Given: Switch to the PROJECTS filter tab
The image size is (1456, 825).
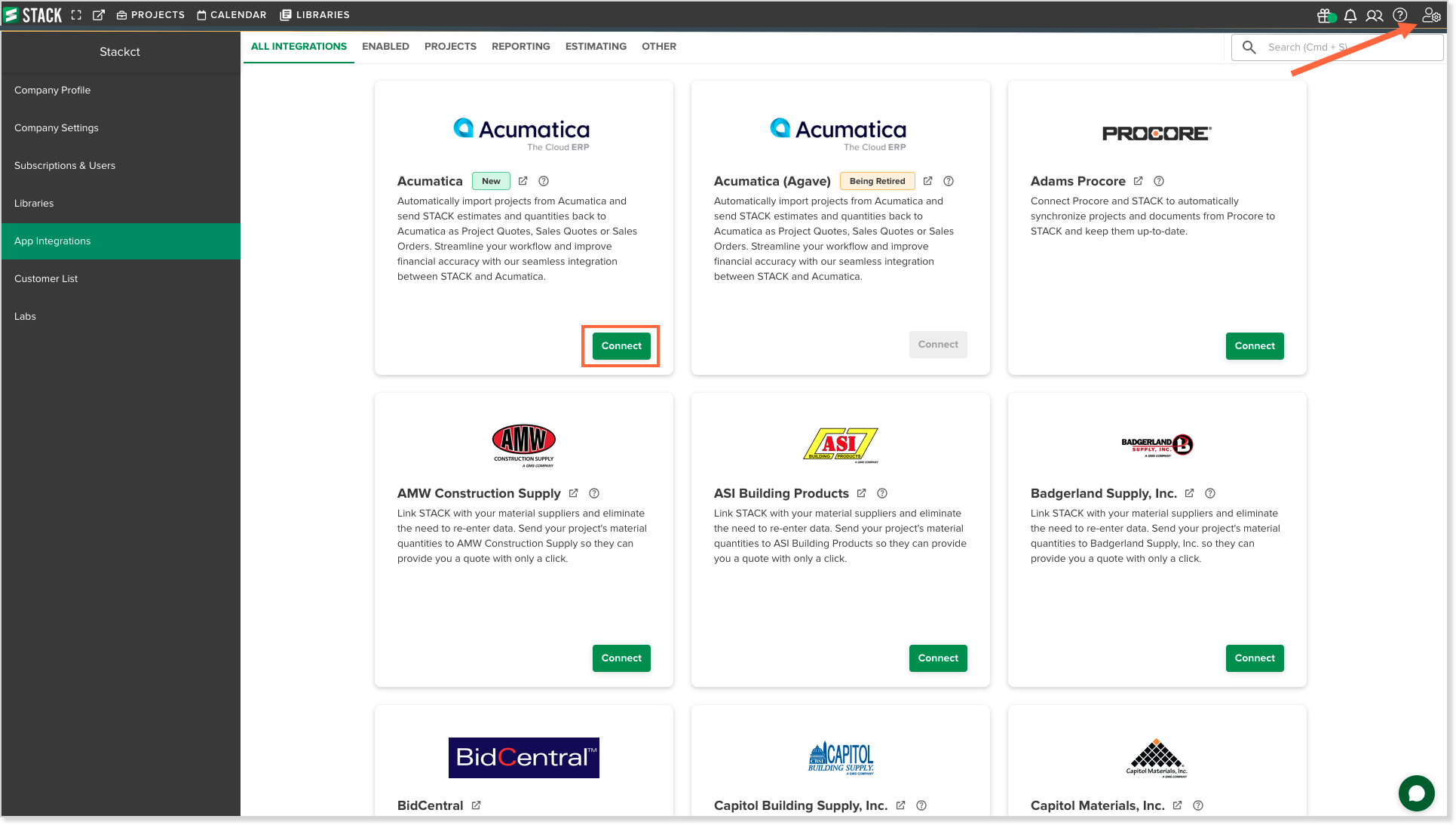Looking at the screenshot, I should [x=450, y=47].
